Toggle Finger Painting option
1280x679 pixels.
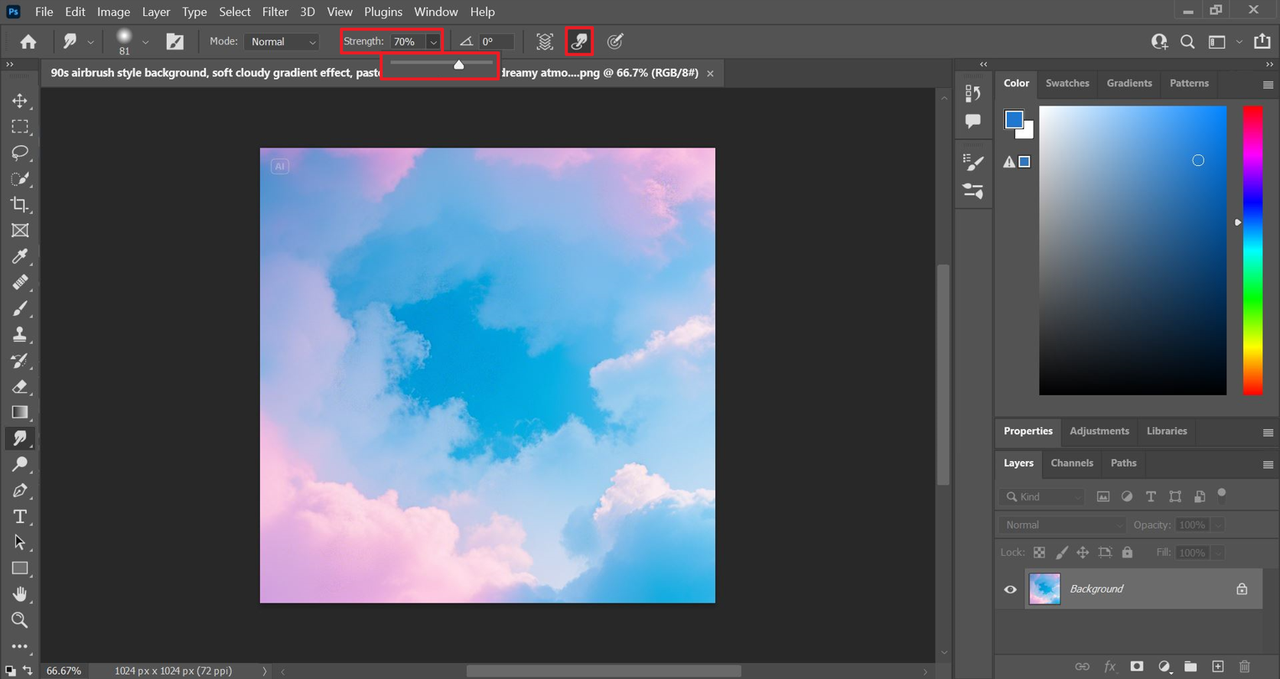click(579, 42)
